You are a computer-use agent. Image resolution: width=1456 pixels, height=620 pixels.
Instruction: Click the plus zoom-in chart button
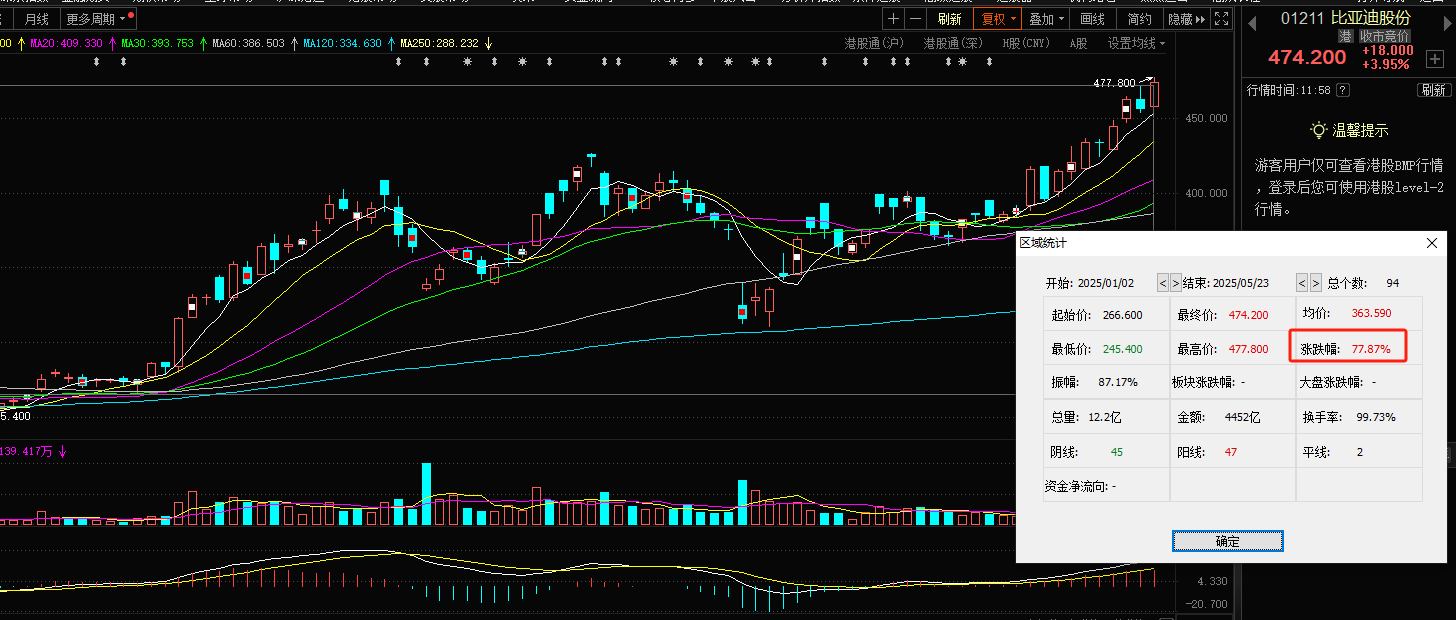pos(893,19)
